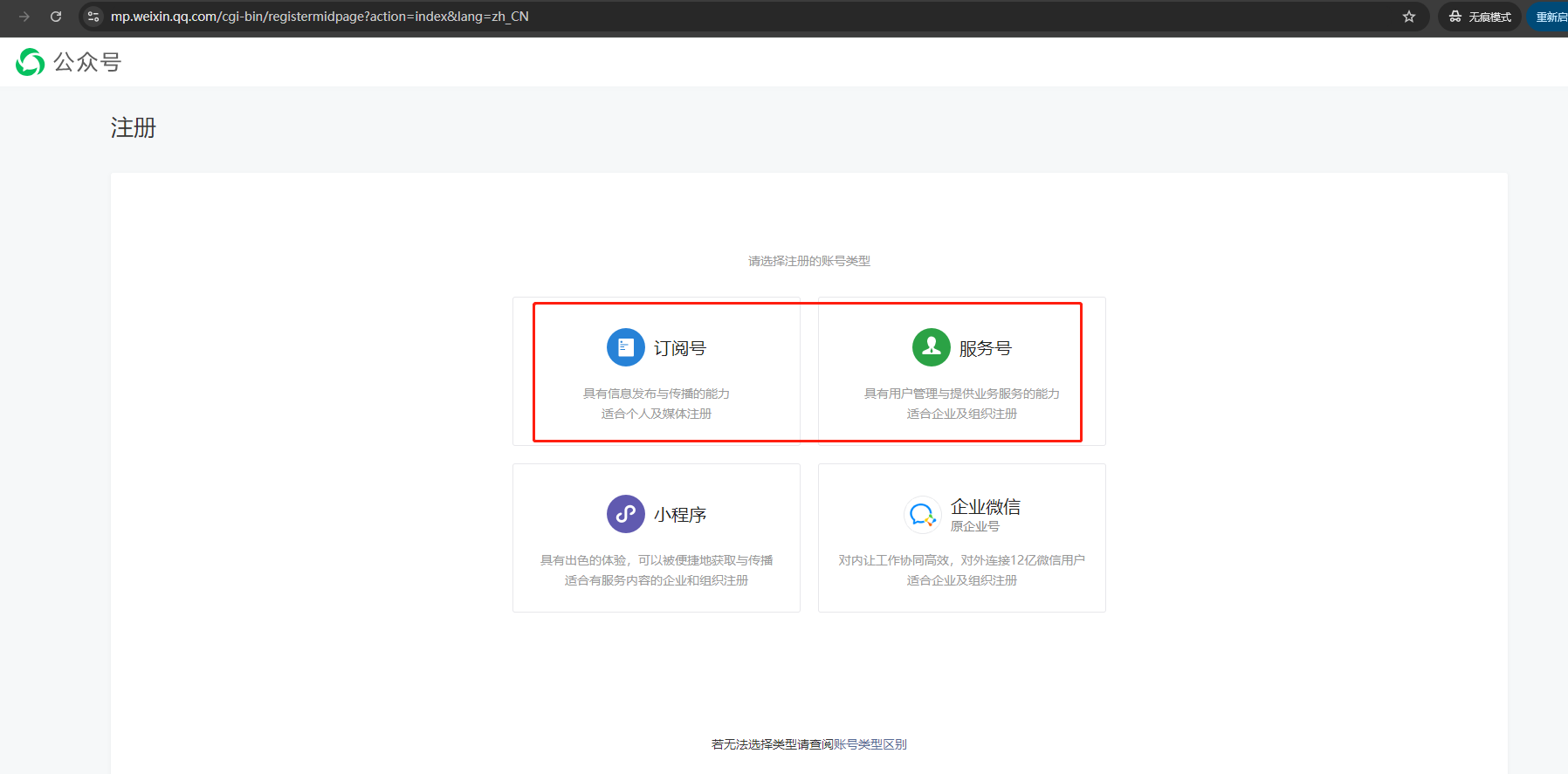Click the green 服务号 person icon
Screen dimensions: 1568x774
pos(931,347)
